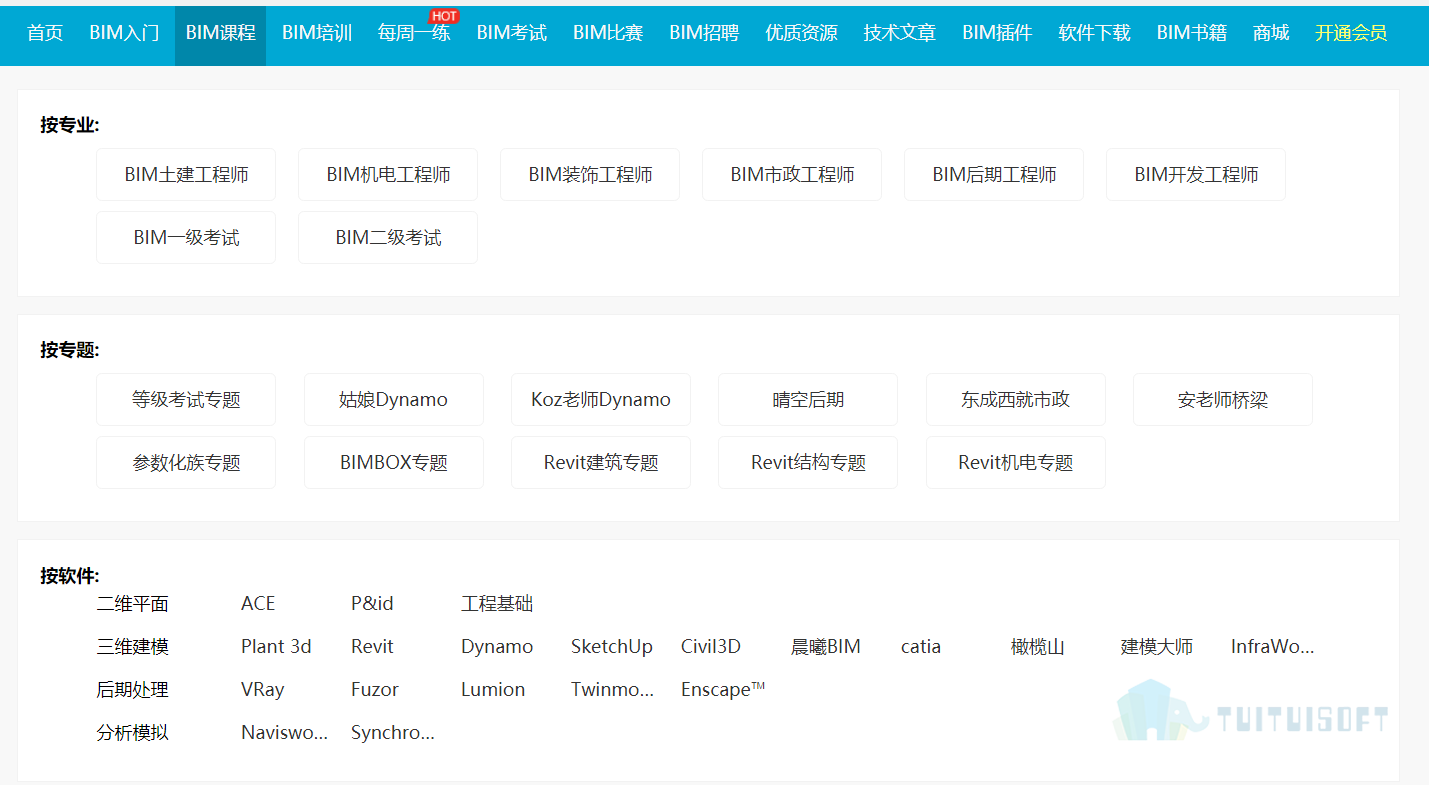
Task: Click the Dynamo link under 三维建模
Action: tap(497, 647)
